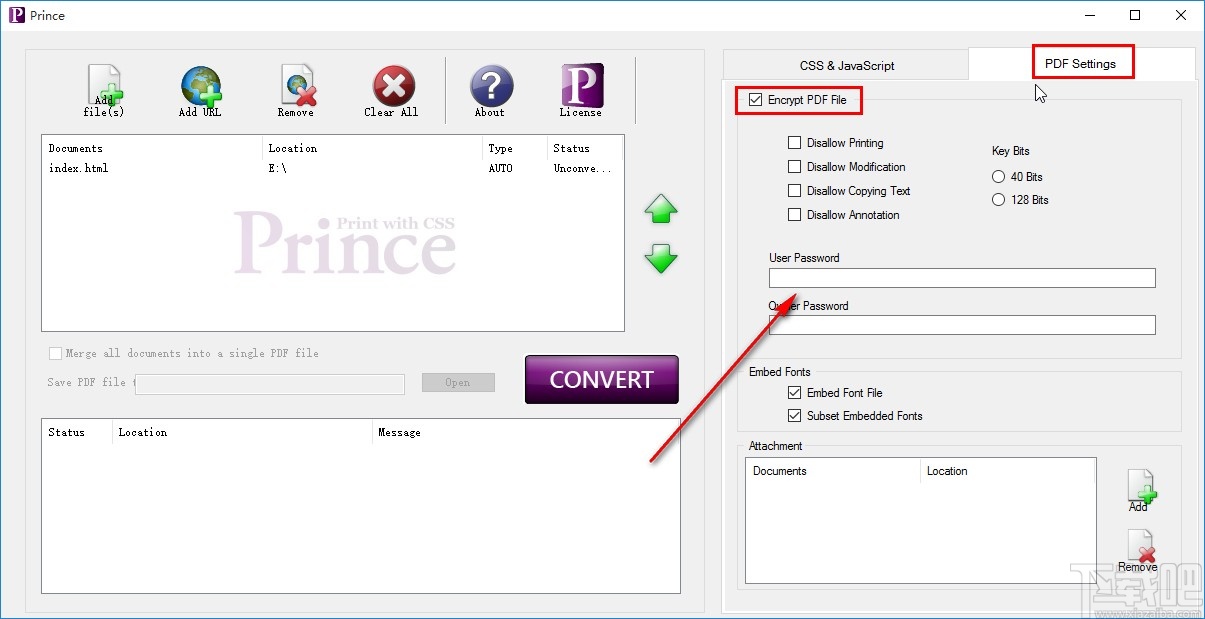Select the index.html document row
1205x619 pixels.
[x=332, y=168]
